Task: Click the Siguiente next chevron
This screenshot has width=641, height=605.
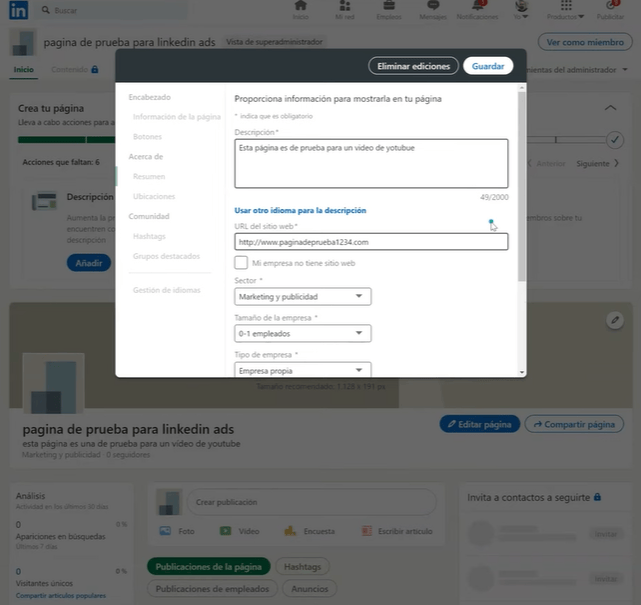Action: (x=616, y=163)
